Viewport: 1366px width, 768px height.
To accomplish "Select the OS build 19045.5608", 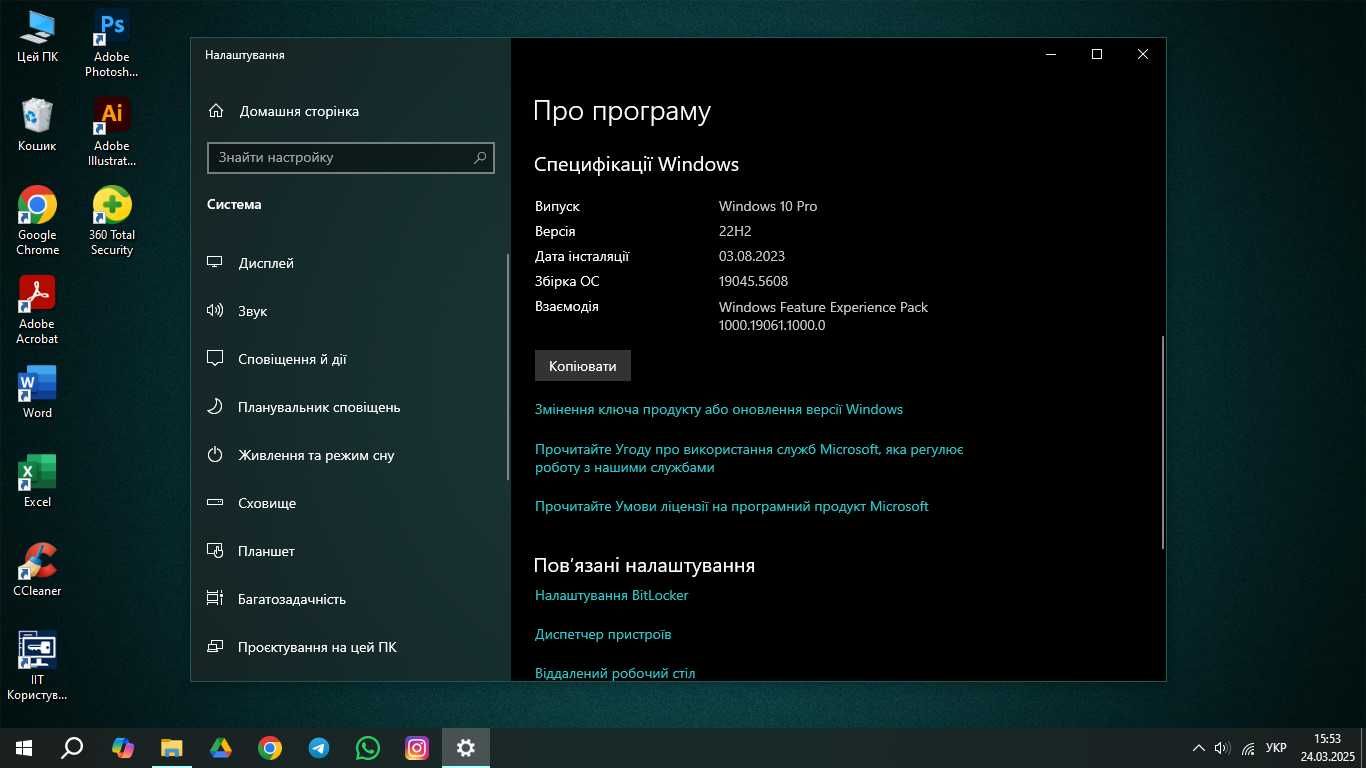I will tap(753, 281).
